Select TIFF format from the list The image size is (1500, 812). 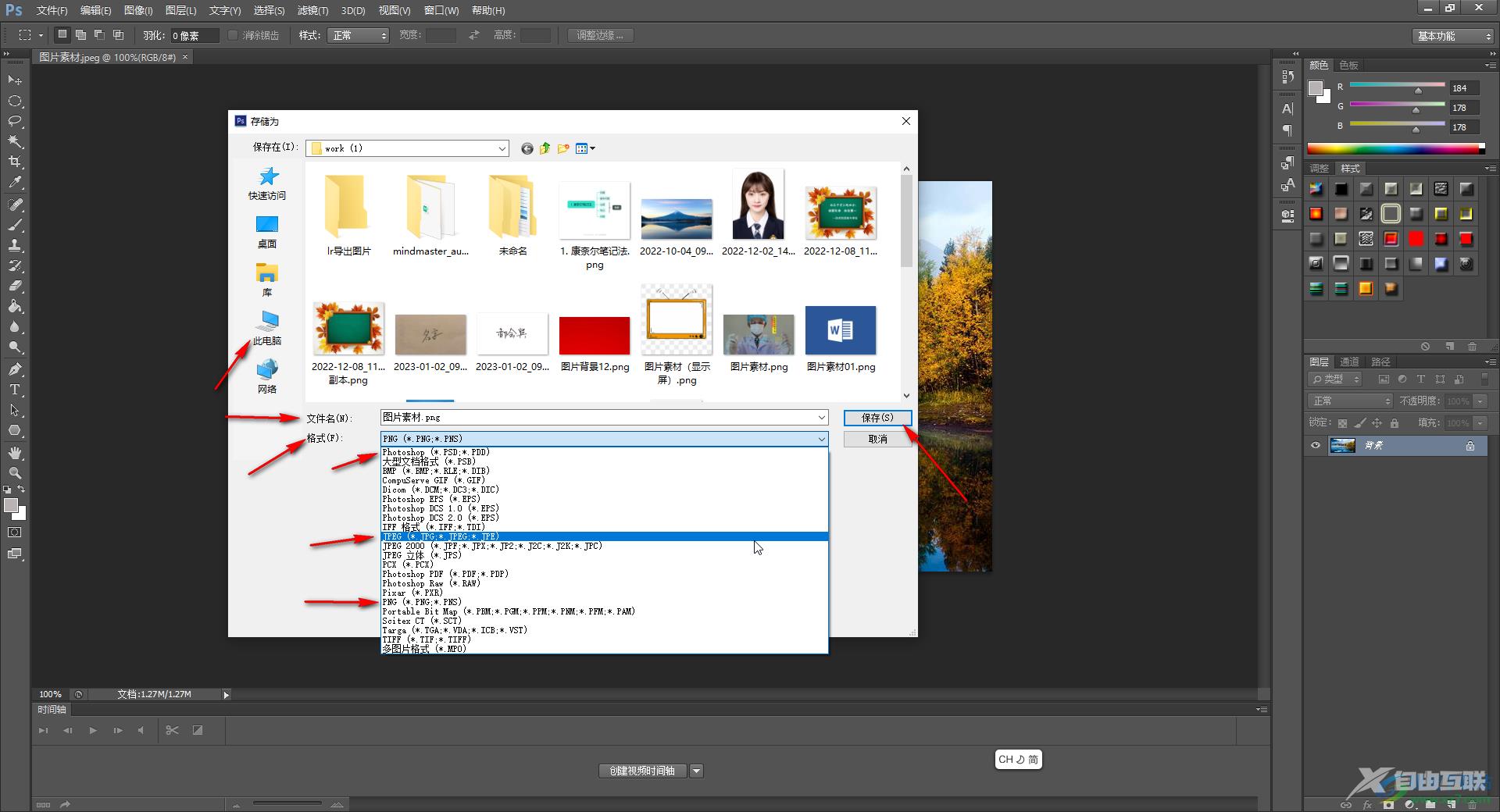(x=604, y=639)
